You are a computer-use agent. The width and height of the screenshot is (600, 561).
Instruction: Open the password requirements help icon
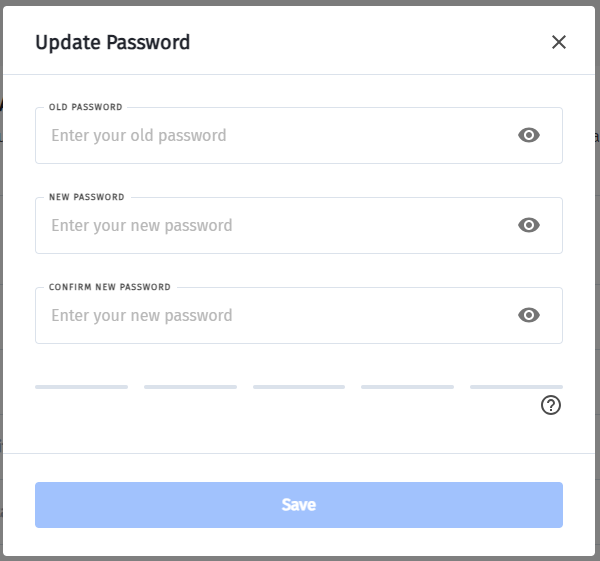pos(551,405)
